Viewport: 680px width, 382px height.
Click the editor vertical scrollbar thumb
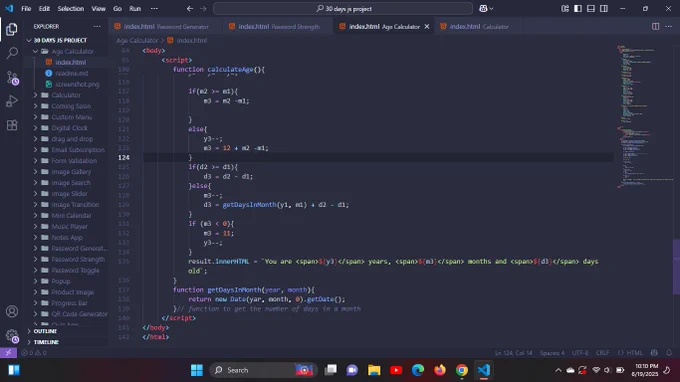click(x=677, y=267)
